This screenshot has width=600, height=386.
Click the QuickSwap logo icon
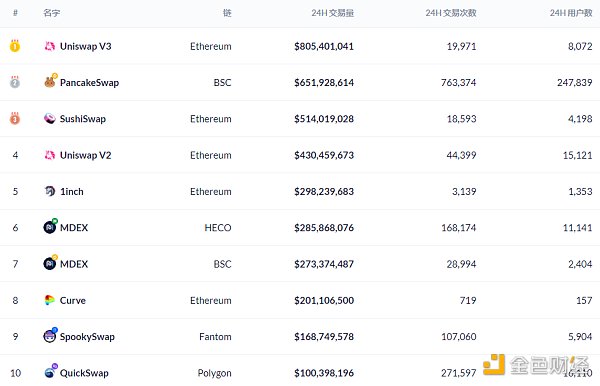tap(50, 371)
